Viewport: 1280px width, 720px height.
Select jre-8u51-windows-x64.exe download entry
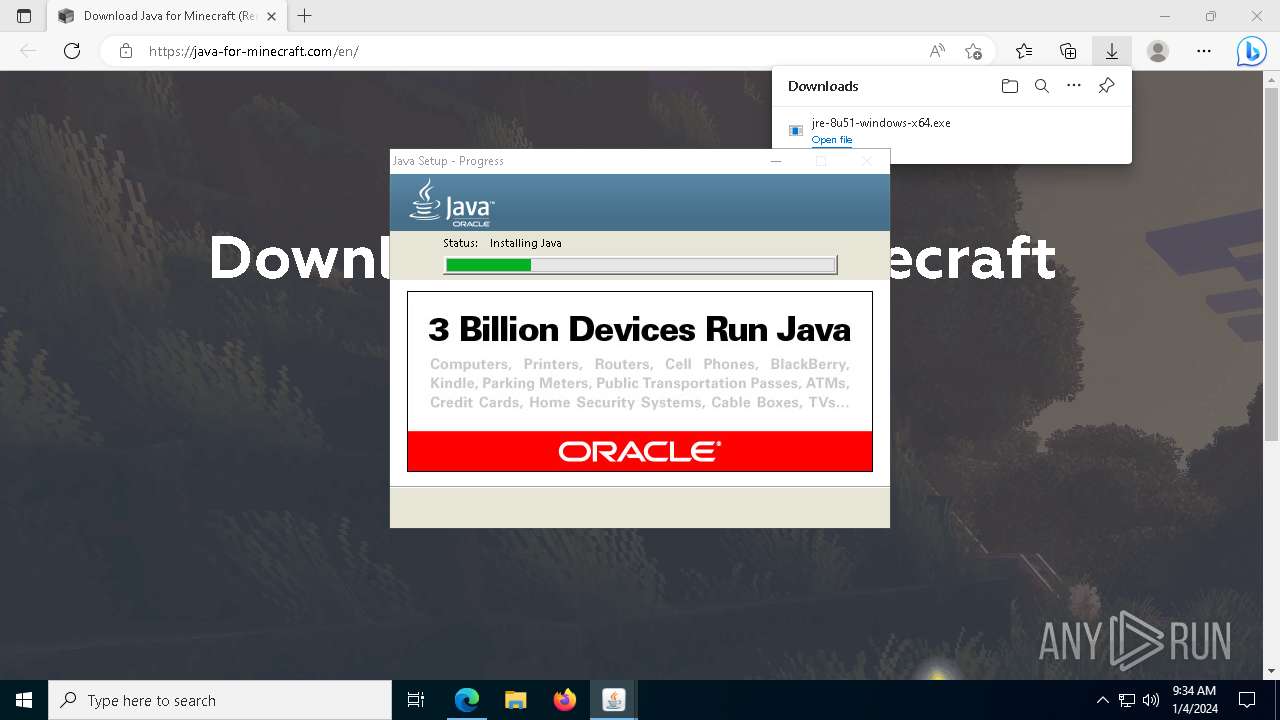[952, 130]
